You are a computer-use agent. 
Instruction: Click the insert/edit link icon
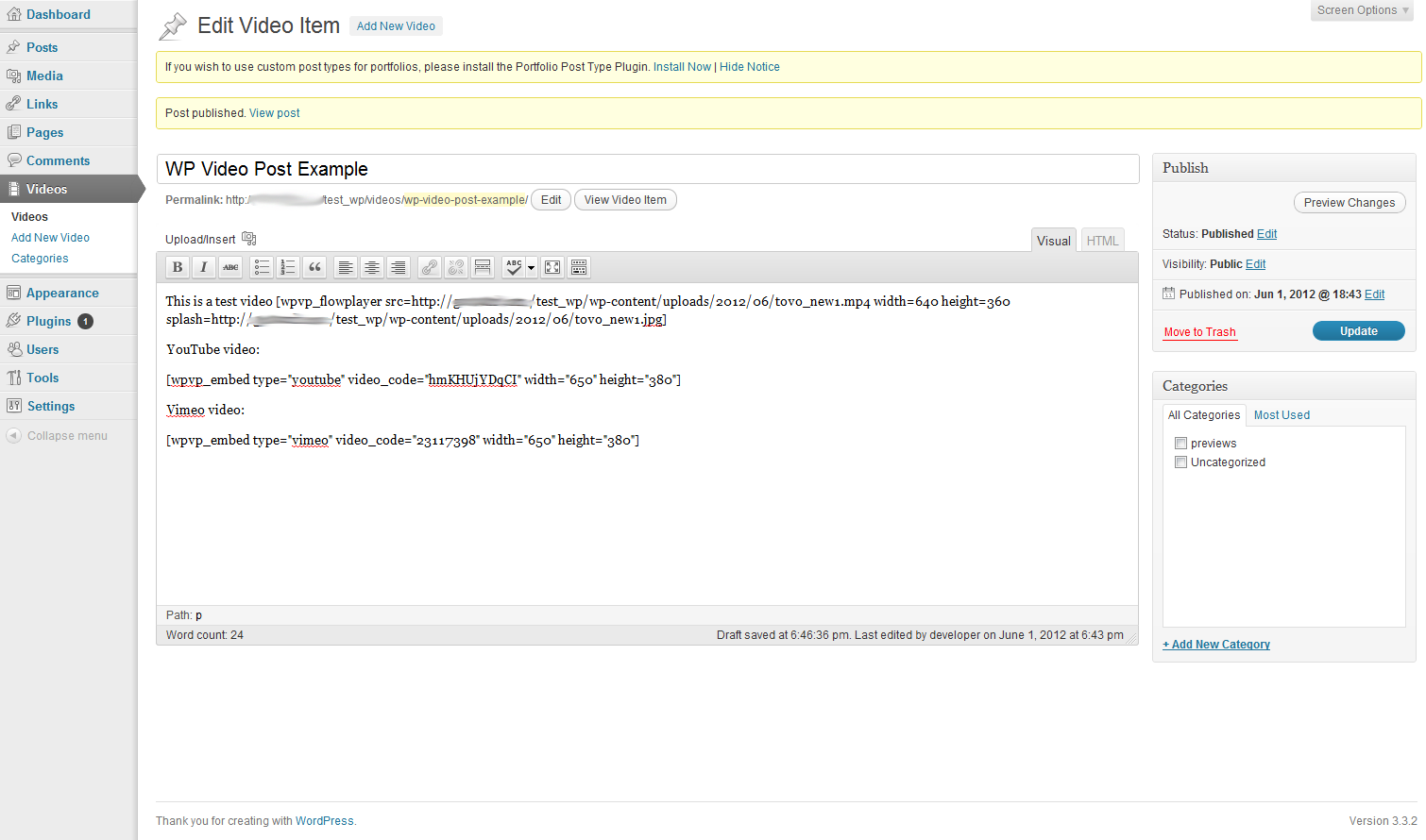pos(430,267)
